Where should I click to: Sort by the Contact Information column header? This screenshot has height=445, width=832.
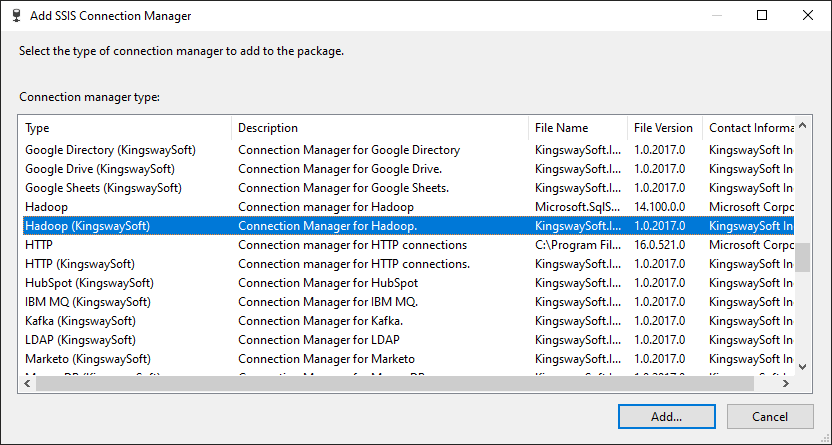click(748, 128)
